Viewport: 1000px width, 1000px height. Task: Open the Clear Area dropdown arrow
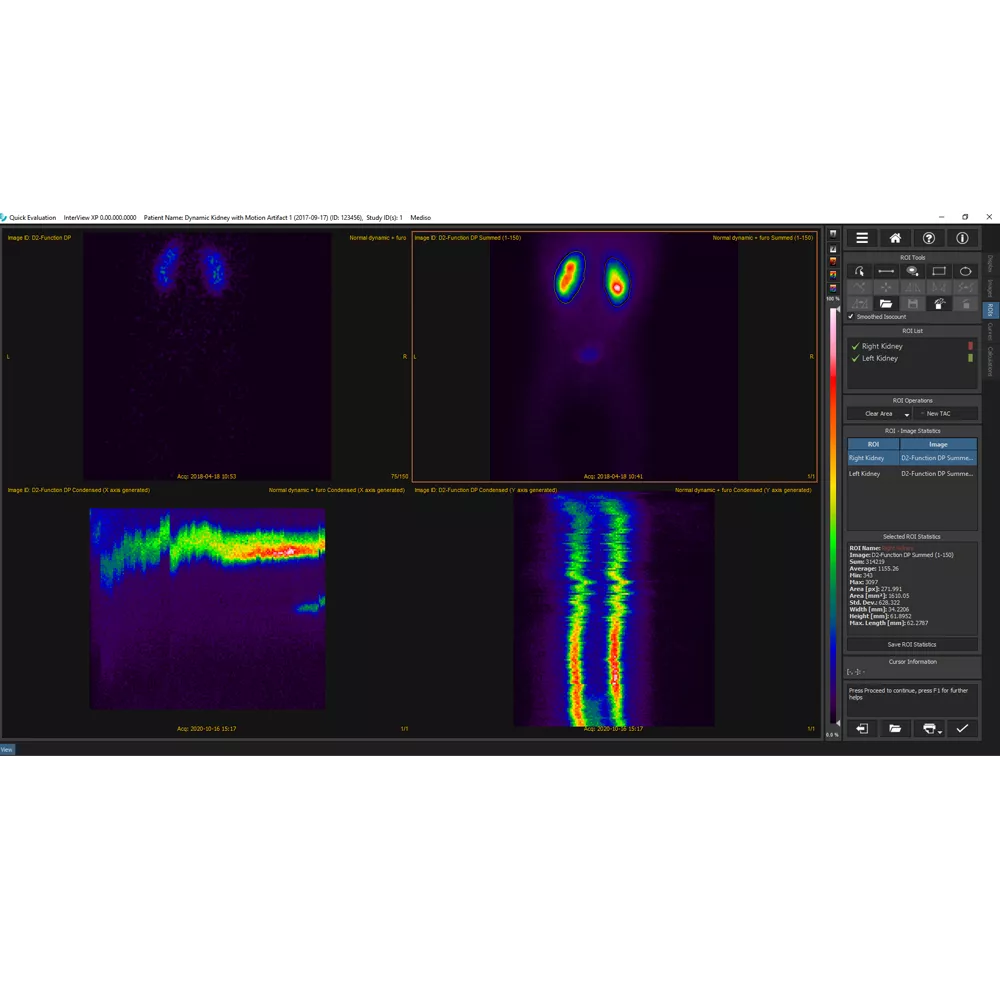coord(906,414)
